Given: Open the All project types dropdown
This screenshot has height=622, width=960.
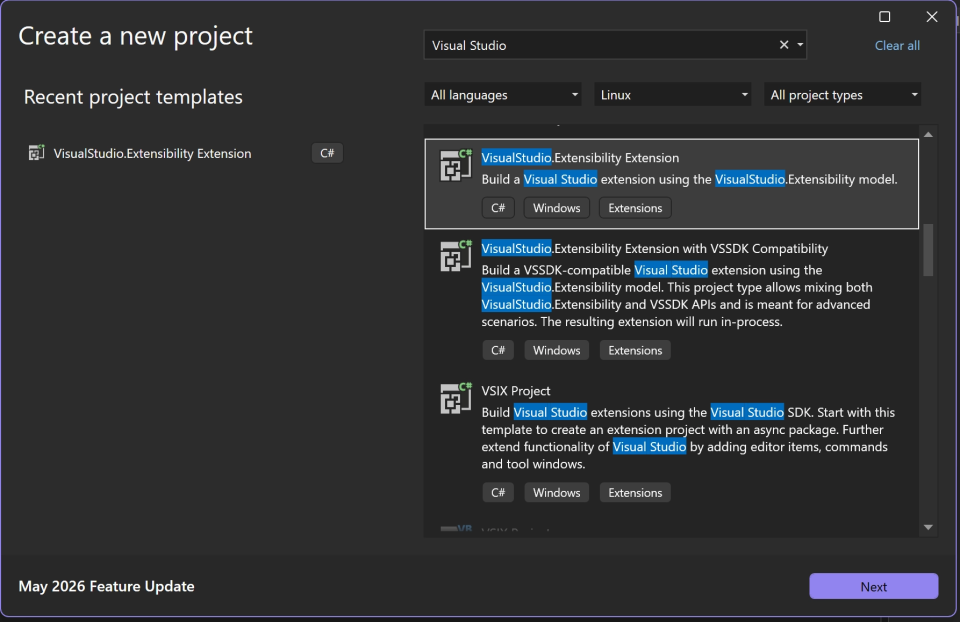Looking at the screenshot, I should (x=842, y=95).
